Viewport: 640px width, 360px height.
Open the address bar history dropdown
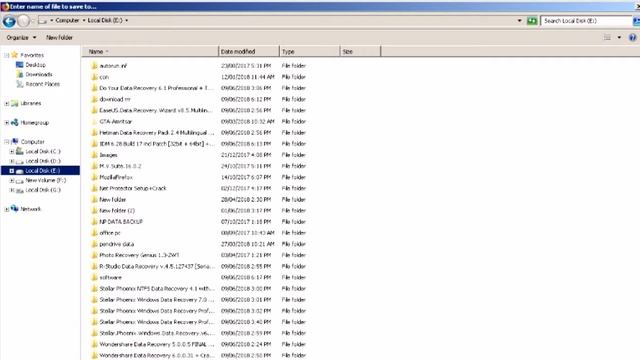pyautogui.click(x=520, y=20)
